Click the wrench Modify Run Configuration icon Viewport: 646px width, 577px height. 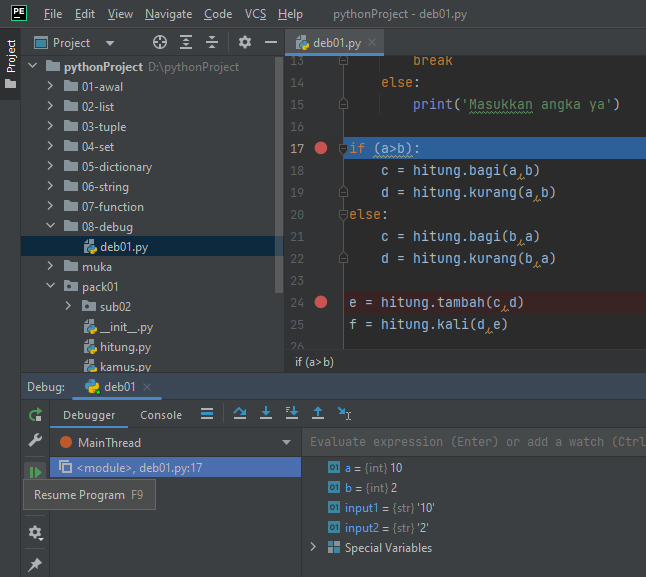[35, 440]
